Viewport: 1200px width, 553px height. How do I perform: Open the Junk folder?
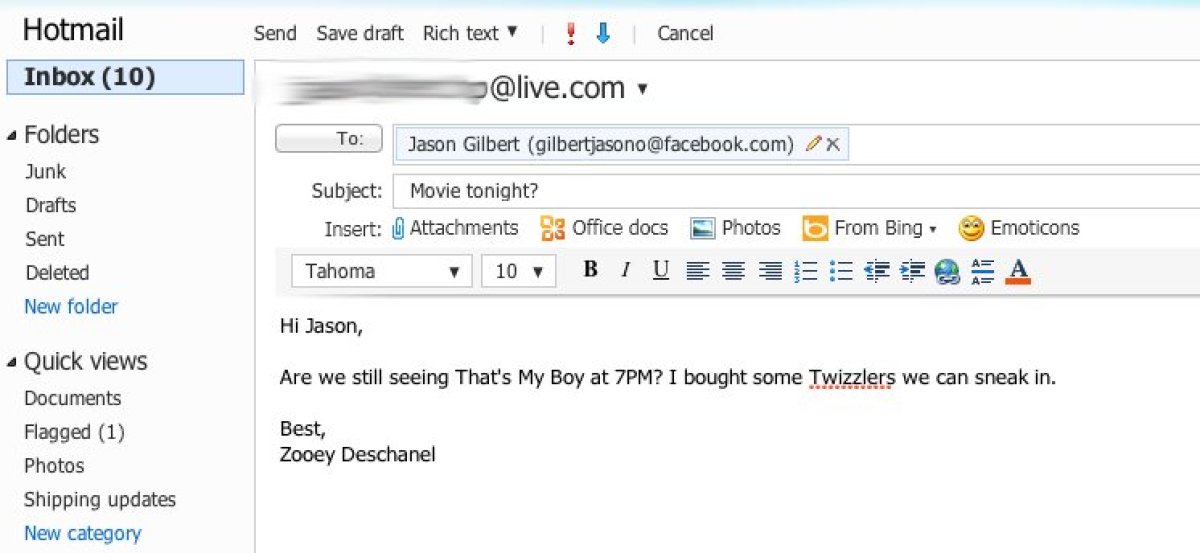coord(45,172)
